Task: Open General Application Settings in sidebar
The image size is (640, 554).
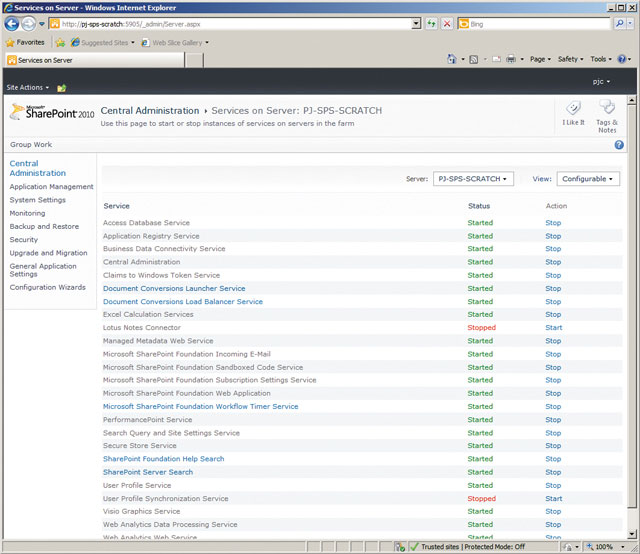Action: (x=43, y=270)
